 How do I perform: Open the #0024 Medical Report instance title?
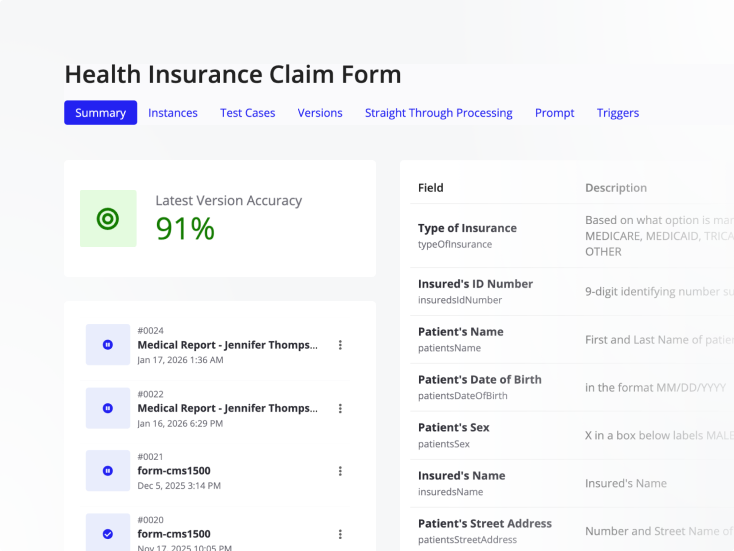227,345
